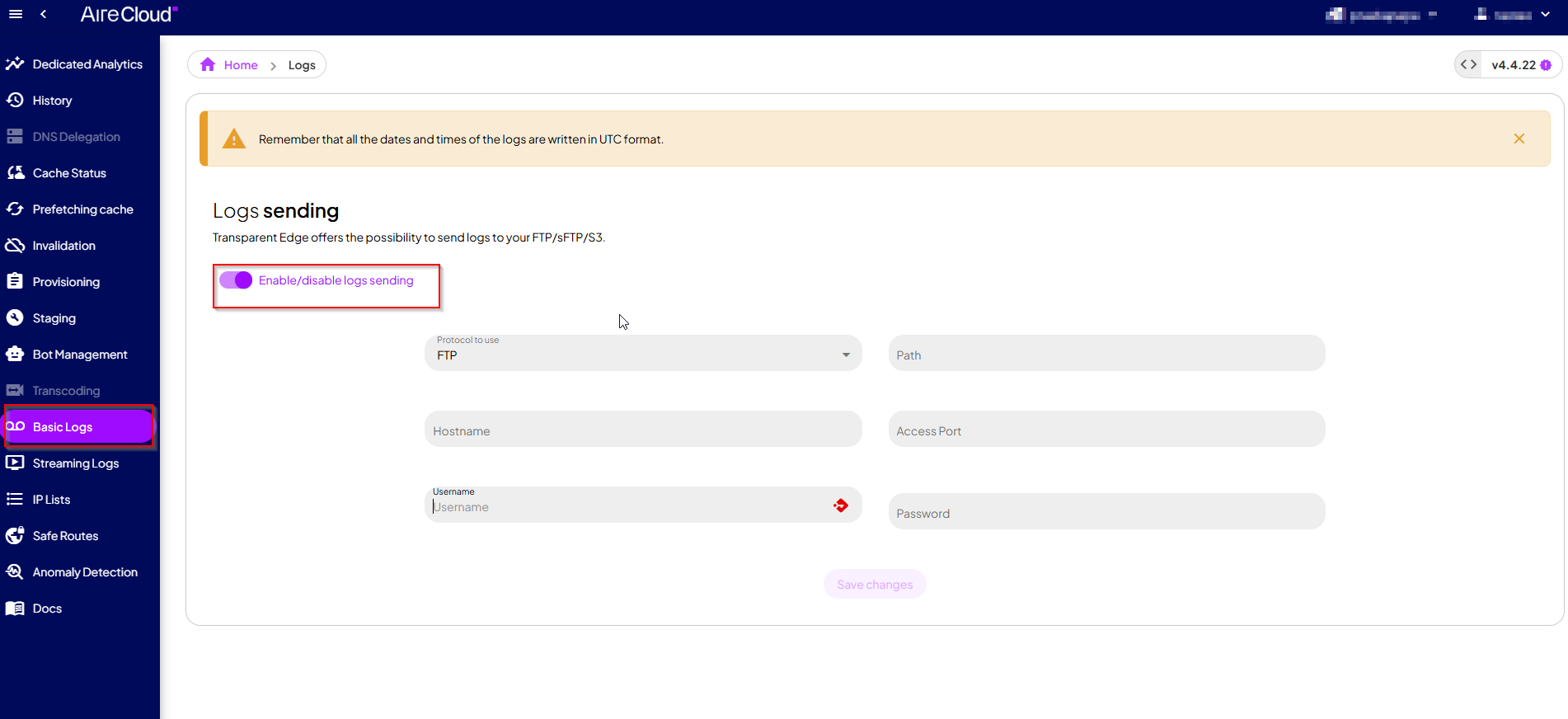The image size is (1568, 719).
Task: Click the Logs breadcrumb item
Action: (302, 65)
